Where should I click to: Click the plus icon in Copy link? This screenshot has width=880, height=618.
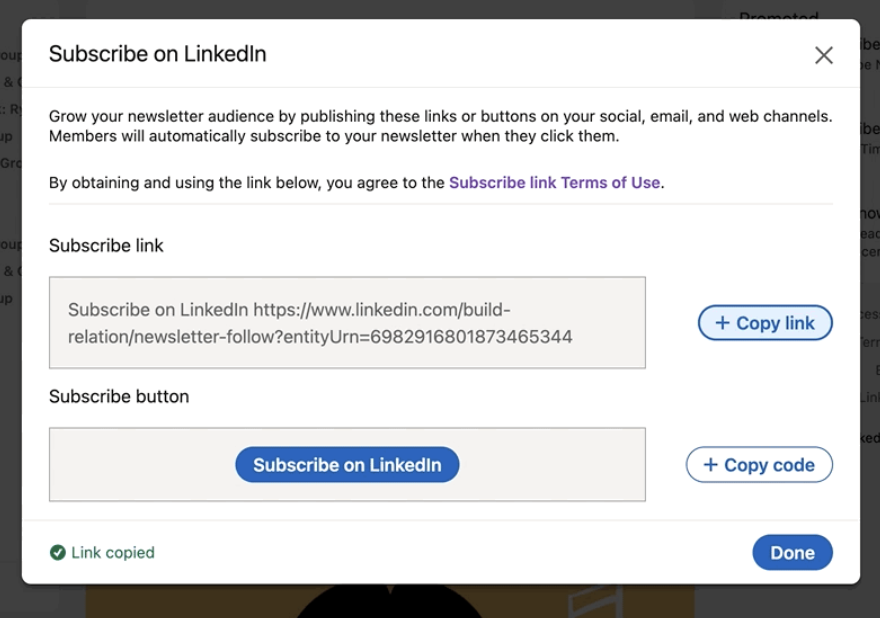pyautogui.click(x=722, y=323)
